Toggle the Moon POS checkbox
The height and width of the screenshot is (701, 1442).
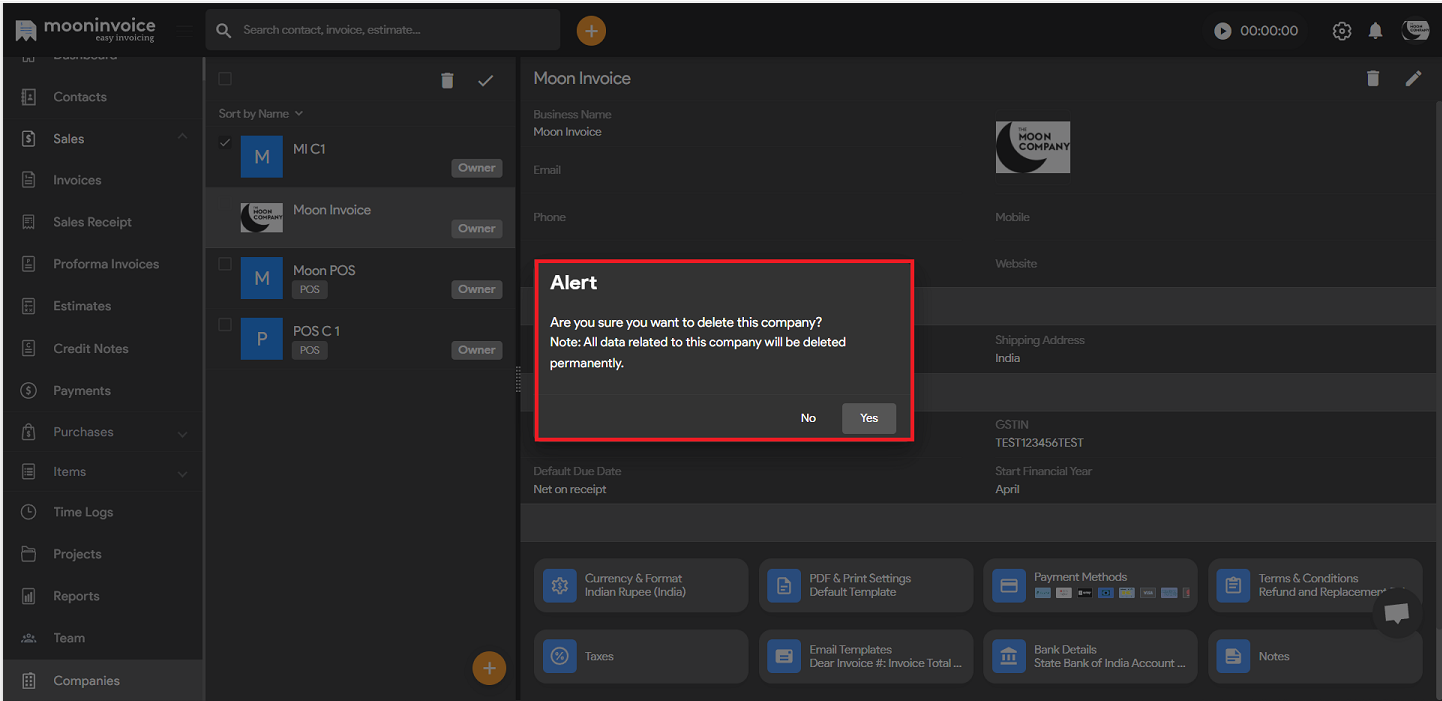(225, 264)
